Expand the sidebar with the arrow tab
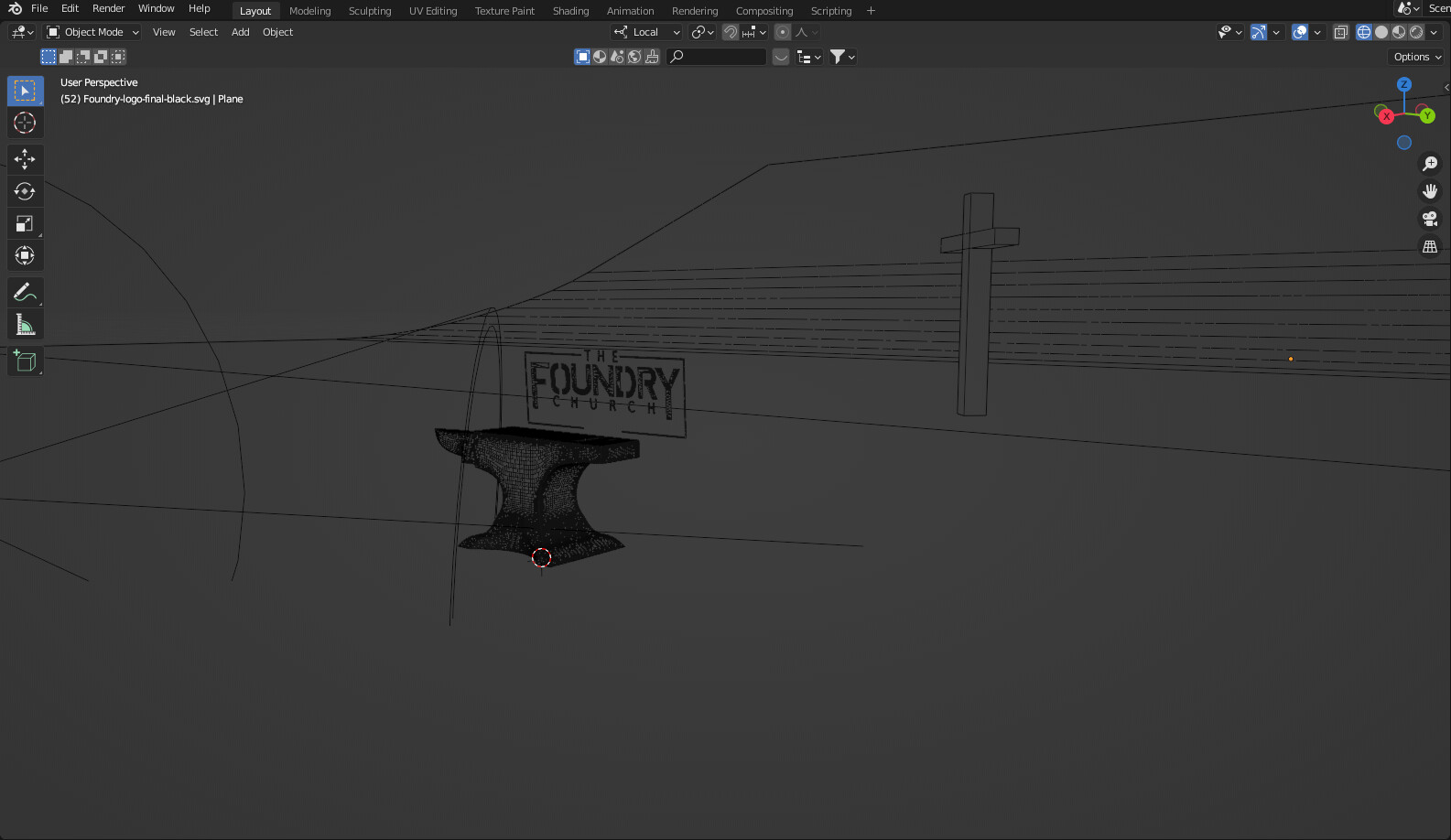1451x840 pixels. [x=1446, y=88]
